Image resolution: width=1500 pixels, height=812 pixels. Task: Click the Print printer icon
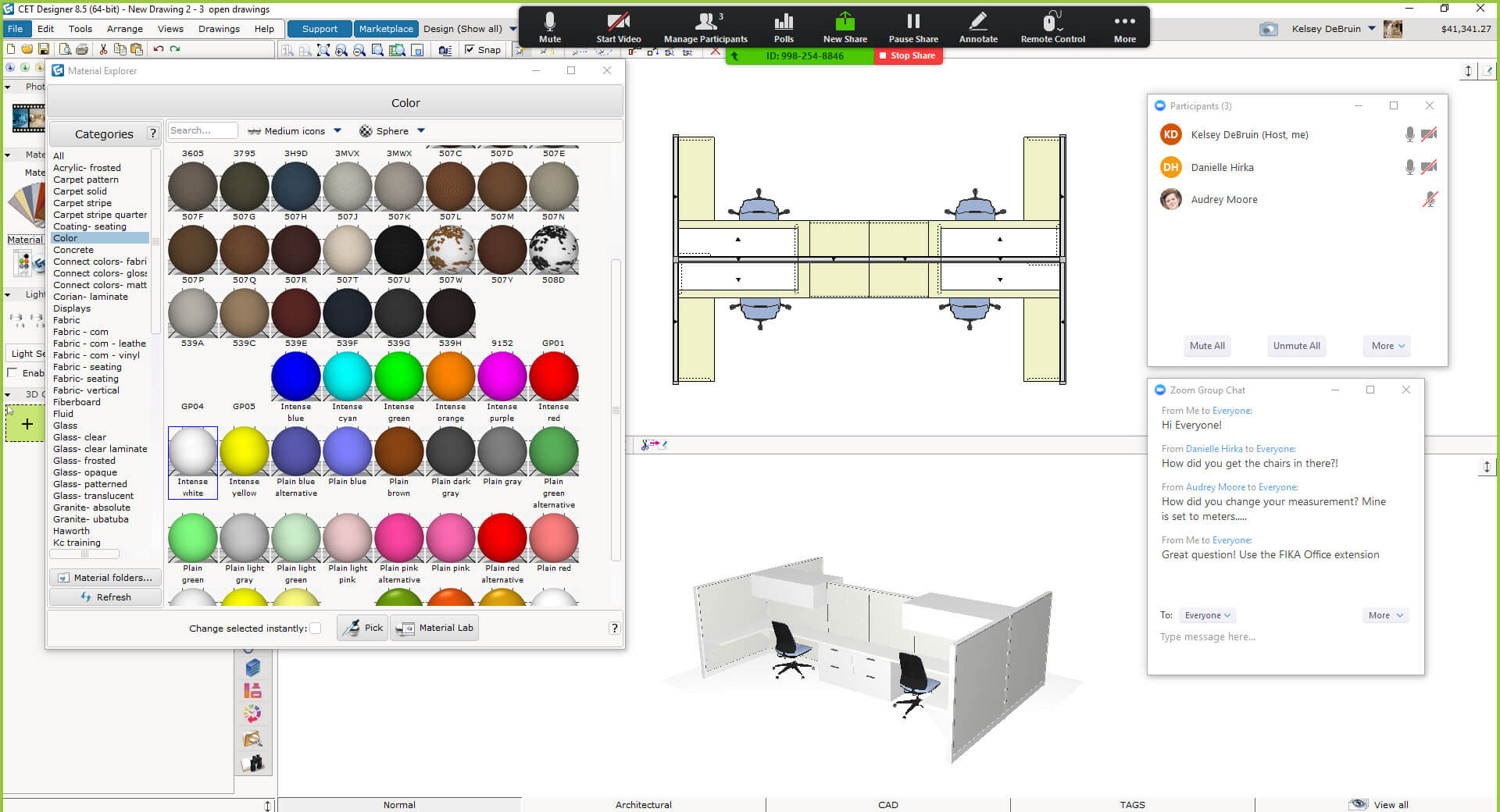pos(82,49)
